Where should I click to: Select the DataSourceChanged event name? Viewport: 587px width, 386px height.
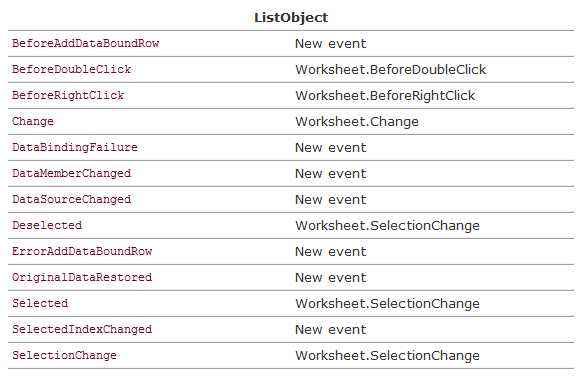[72, 199]
